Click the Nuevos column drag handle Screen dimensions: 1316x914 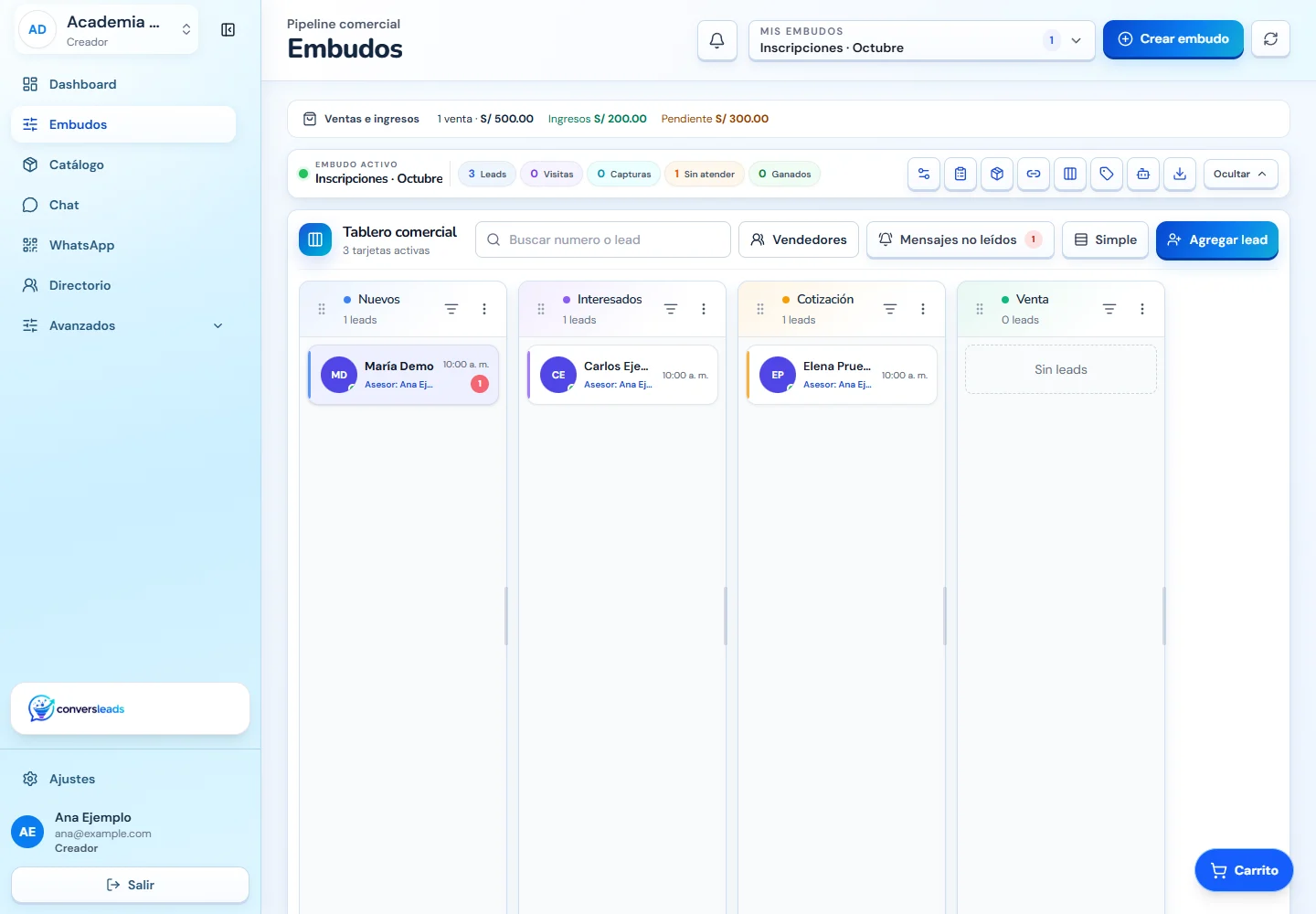tap(322, 309)
